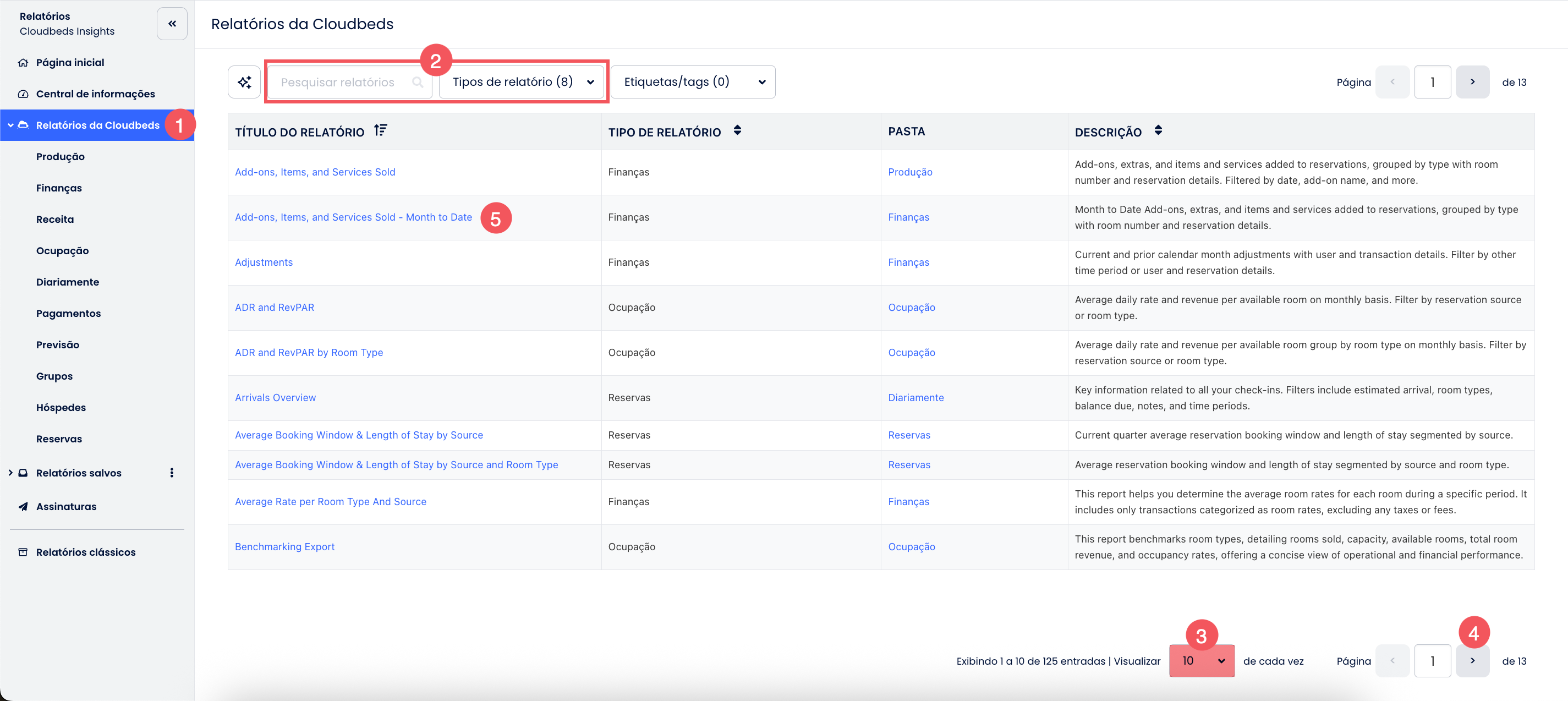Change entries per page dropdown

[x=1202, y=661]
